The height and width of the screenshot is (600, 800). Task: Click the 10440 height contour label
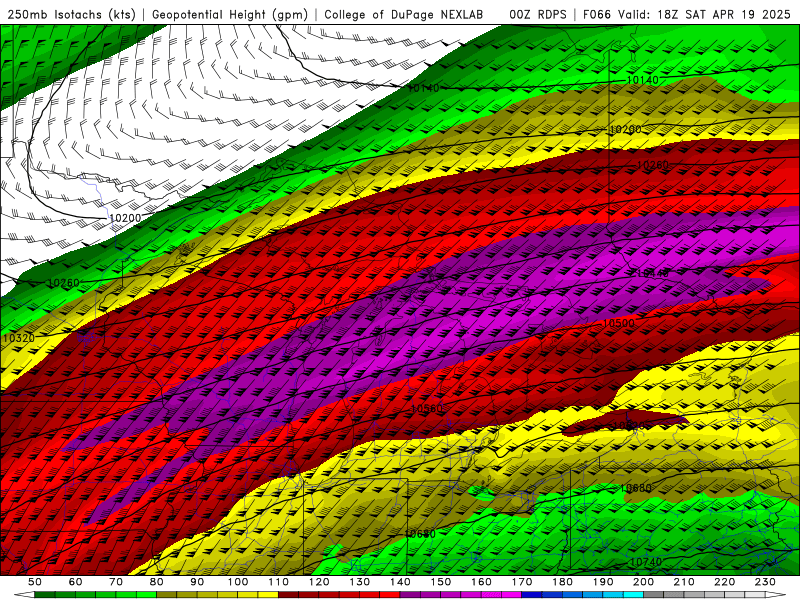tap(653, 273)
